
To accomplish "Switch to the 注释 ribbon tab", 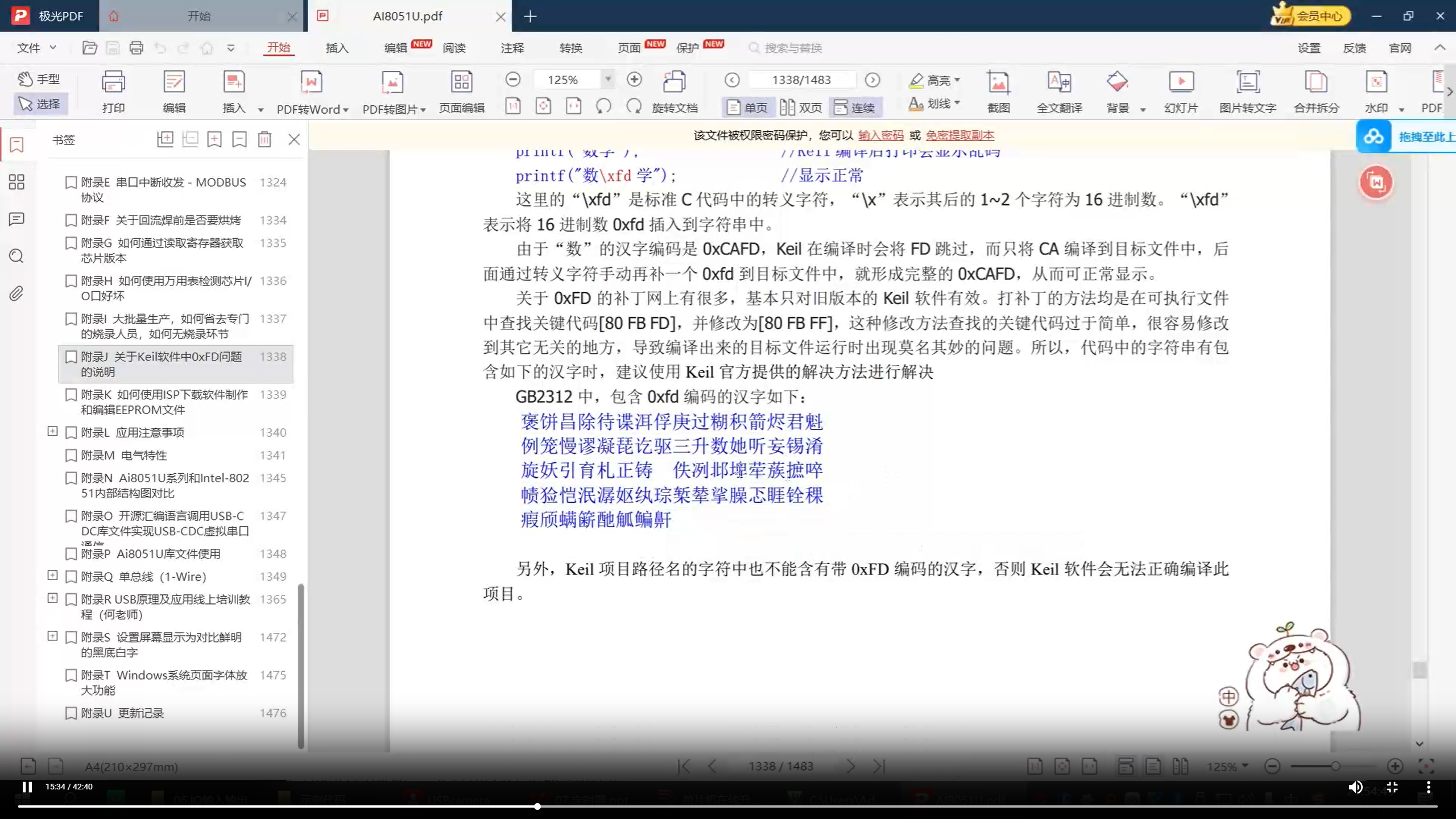I will (x=511, y=48).
